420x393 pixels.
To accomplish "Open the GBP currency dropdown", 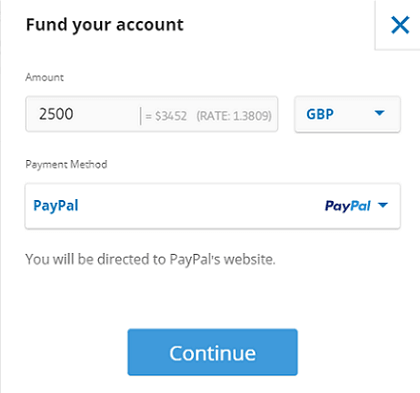I will tap(347, 114).
